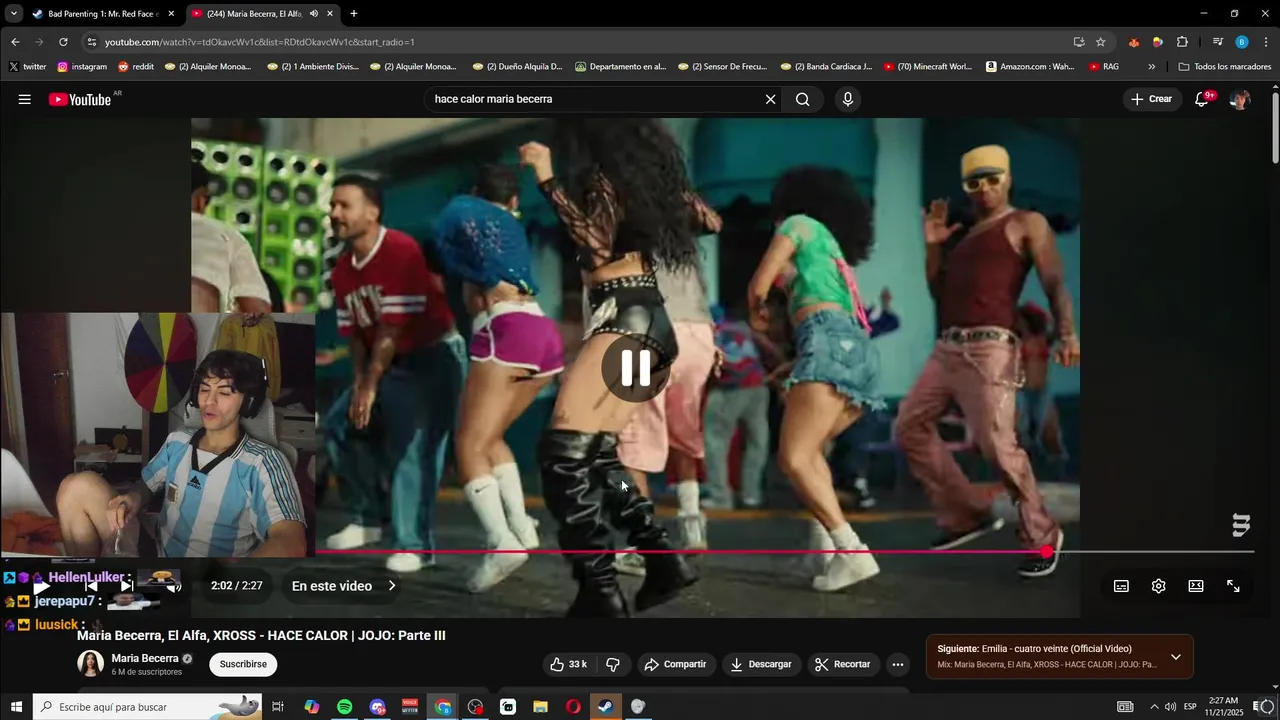Switch to theater mode
This screenshot has height=720, width=1280.
[1196, 586]
